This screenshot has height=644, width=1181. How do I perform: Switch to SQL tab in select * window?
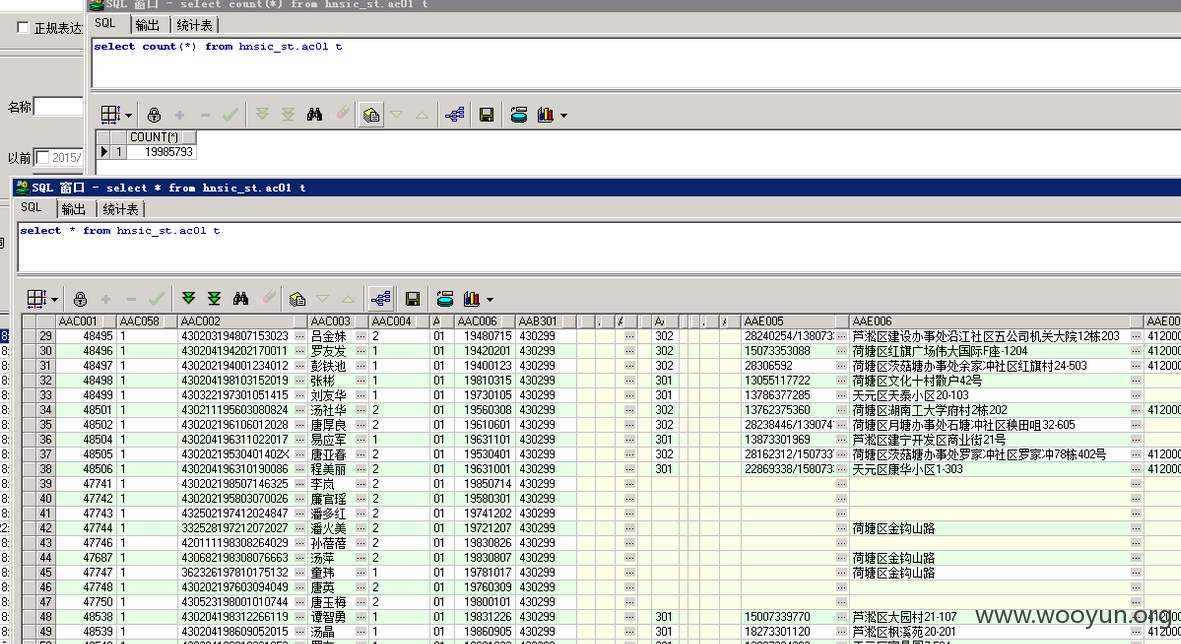[31, 207]
